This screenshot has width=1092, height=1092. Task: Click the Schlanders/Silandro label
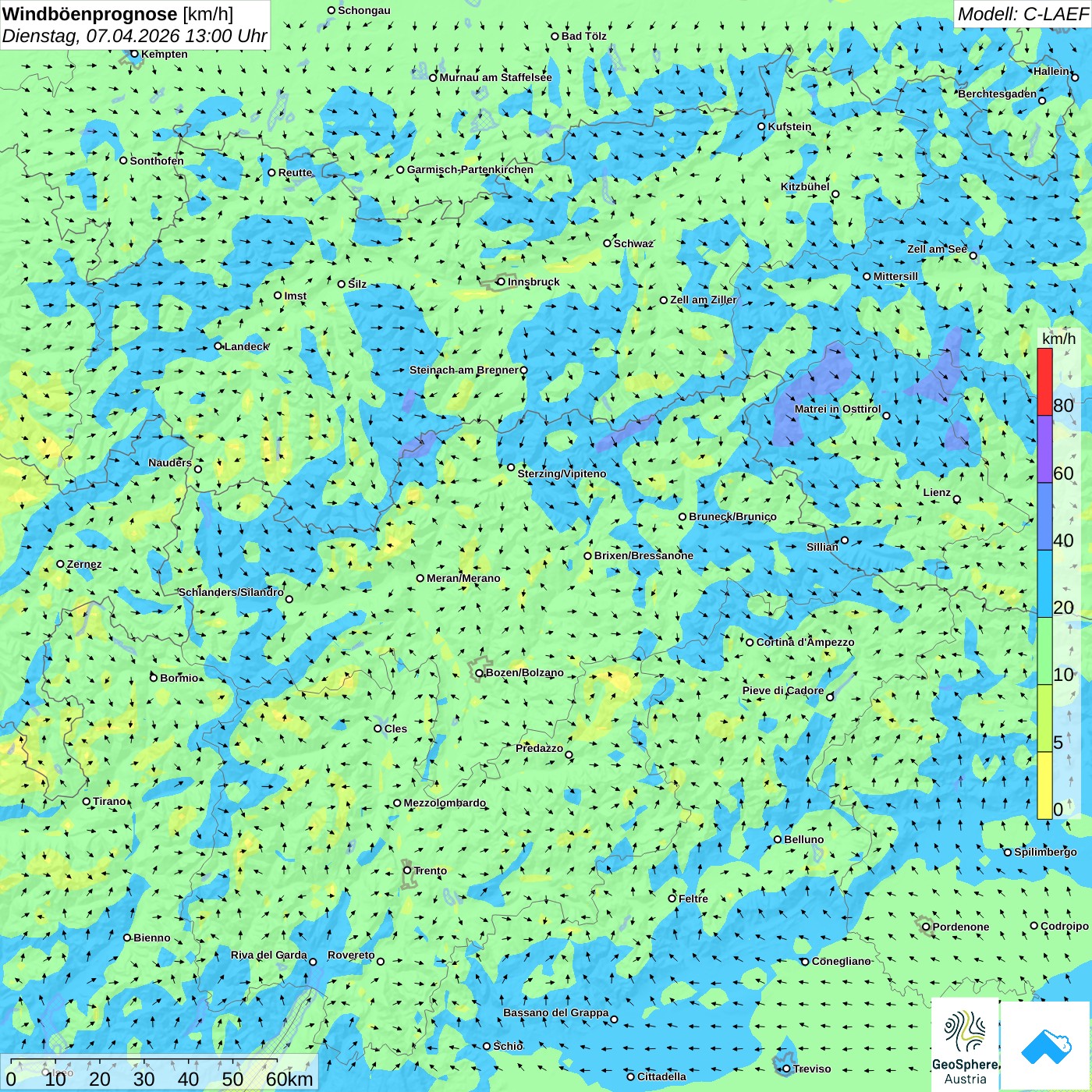pyautogui.click(x=231, y=592)
